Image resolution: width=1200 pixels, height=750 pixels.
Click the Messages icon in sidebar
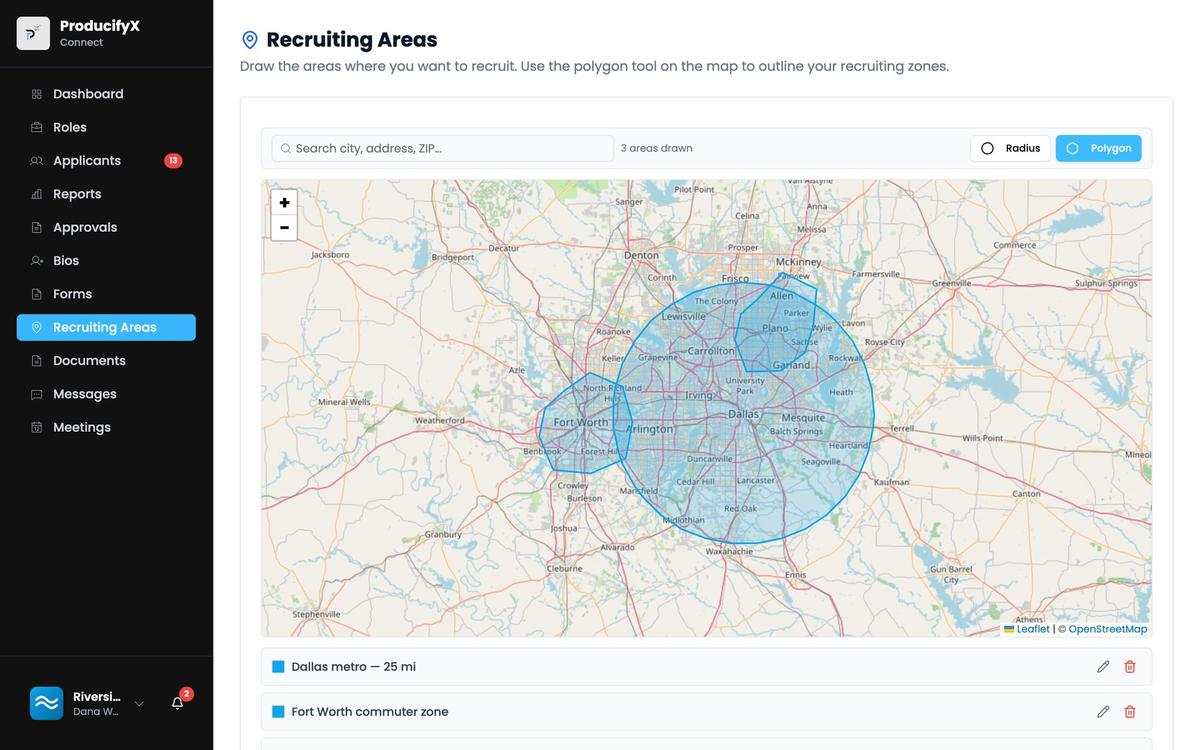coord(37,394)
